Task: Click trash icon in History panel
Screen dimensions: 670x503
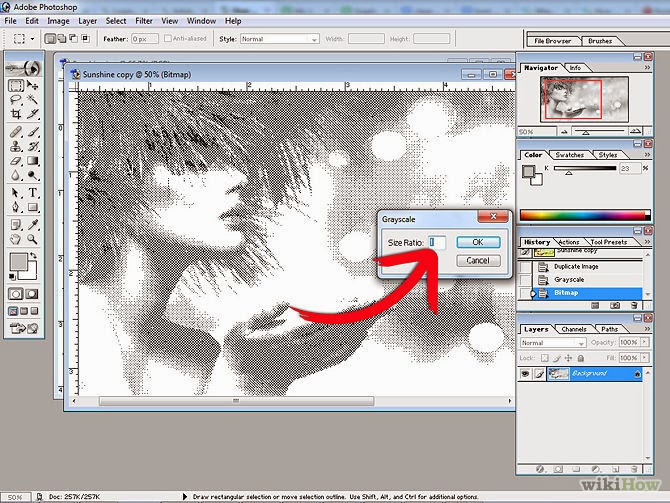Action: click(x=634, y=305)
